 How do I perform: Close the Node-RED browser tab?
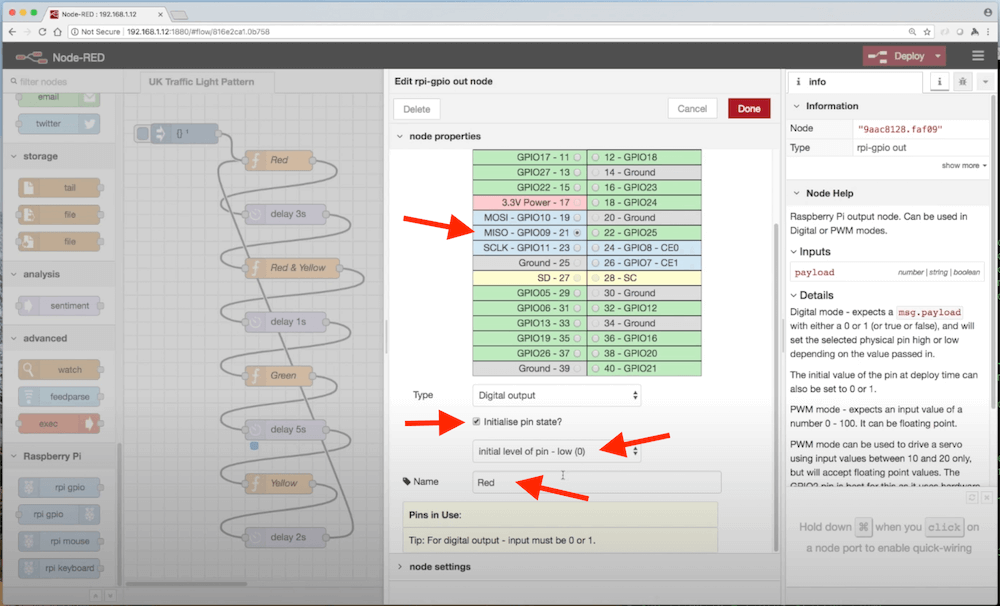(160, 14)
